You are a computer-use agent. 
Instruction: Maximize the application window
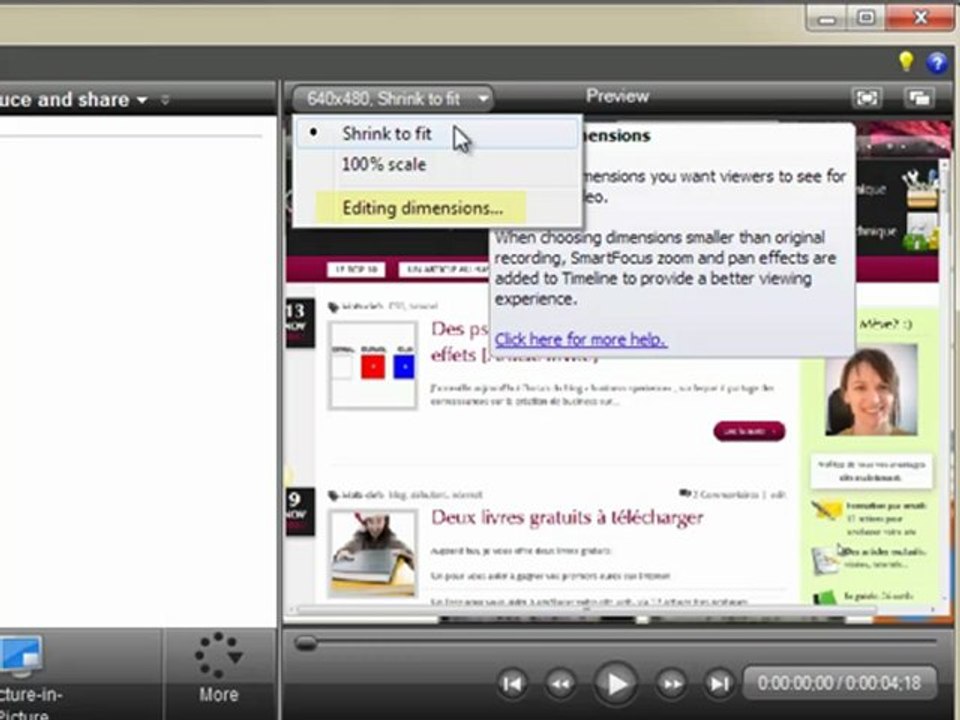pos(865,17)
